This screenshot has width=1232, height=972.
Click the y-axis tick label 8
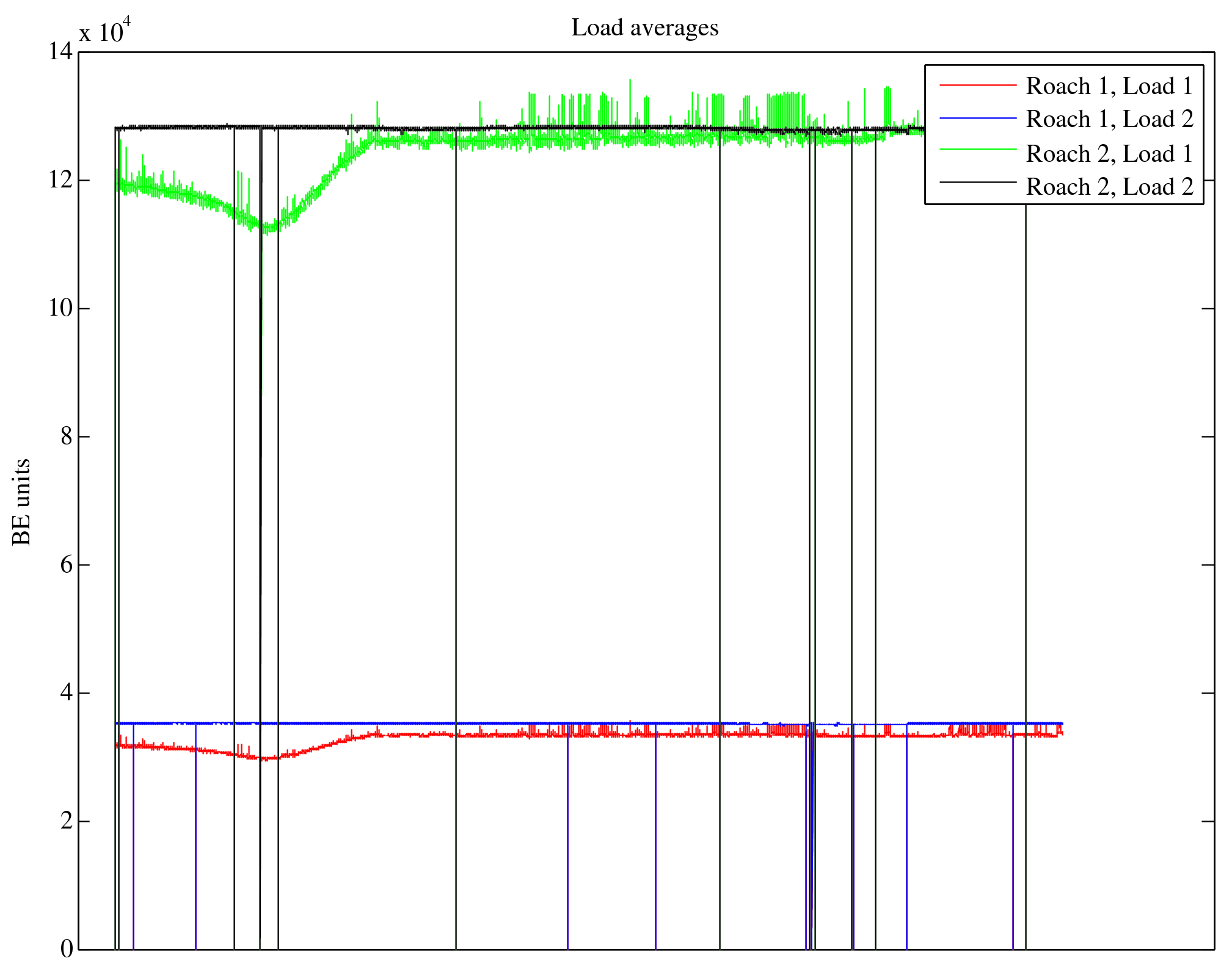[x=67, y=437]
